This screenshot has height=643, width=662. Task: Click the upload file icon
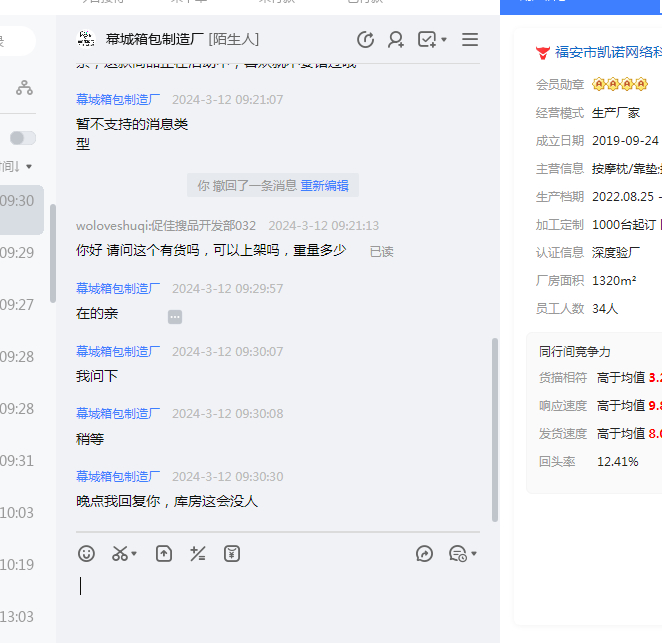[x=164, y=553]
